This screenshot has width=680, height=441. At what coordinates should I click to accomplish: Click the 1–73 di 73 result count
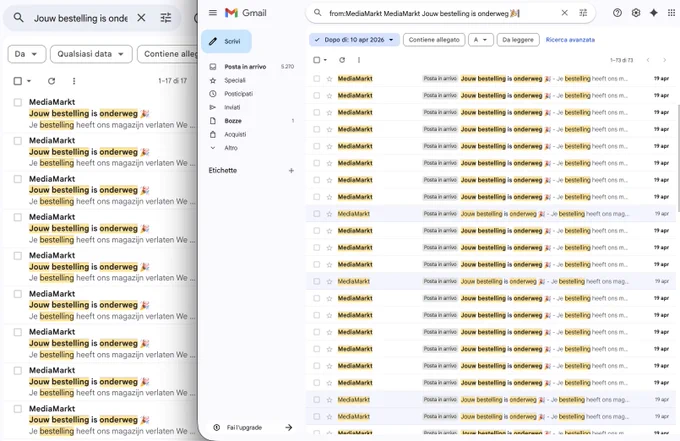pos(621,60)
